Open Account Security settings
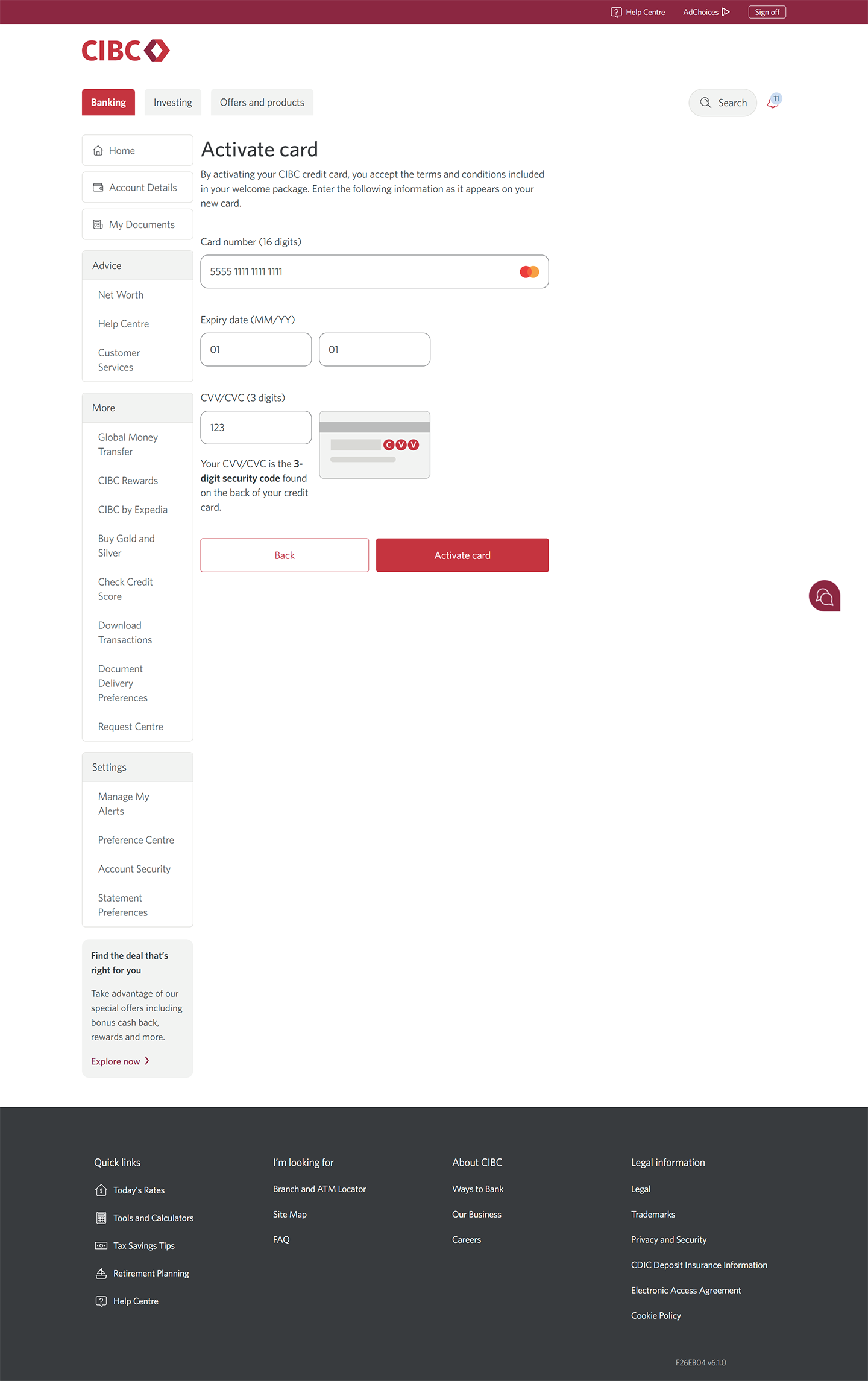 point(134,869)
